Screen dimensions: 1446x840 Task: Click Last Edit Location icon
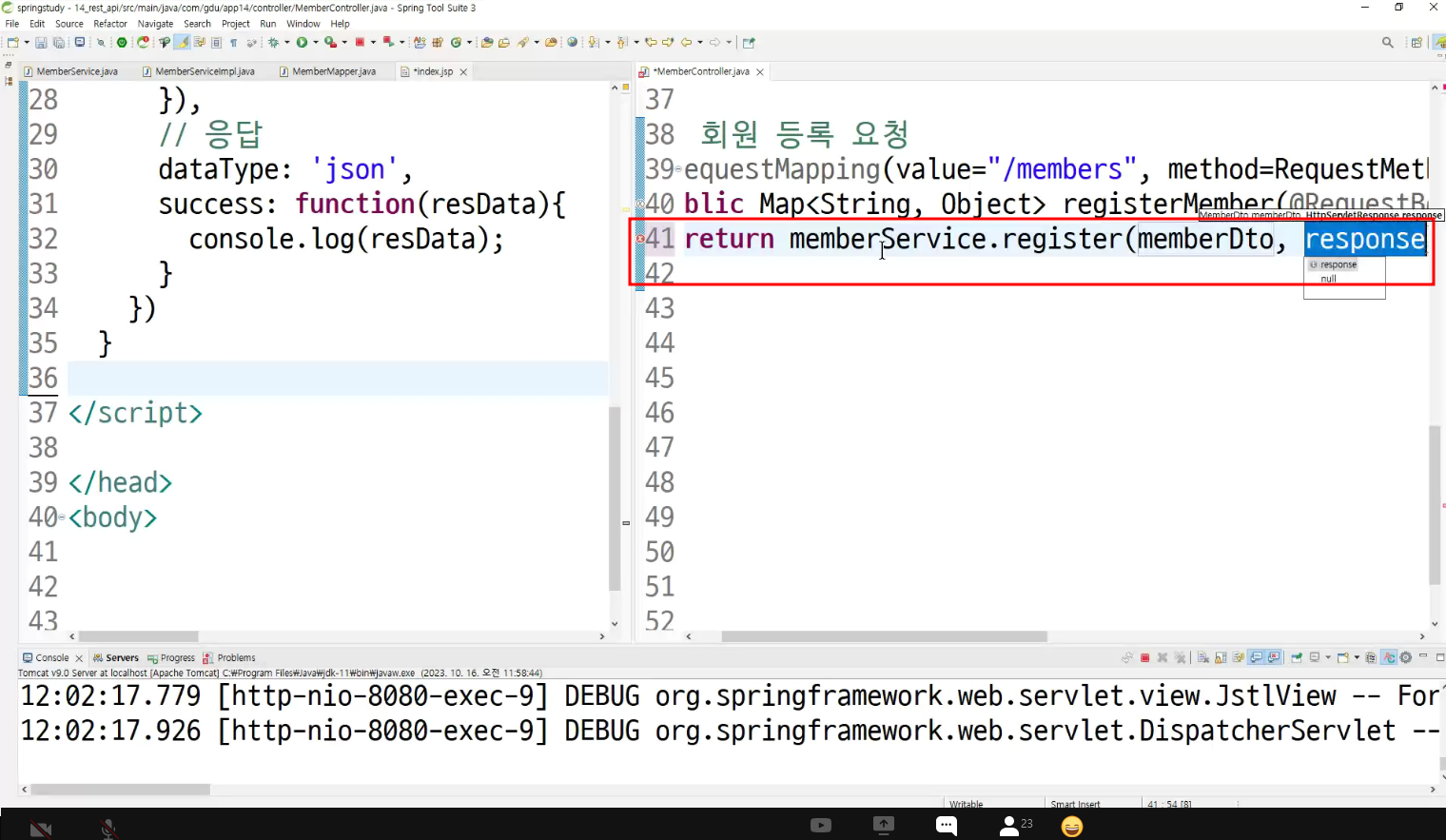click(651, 43)
